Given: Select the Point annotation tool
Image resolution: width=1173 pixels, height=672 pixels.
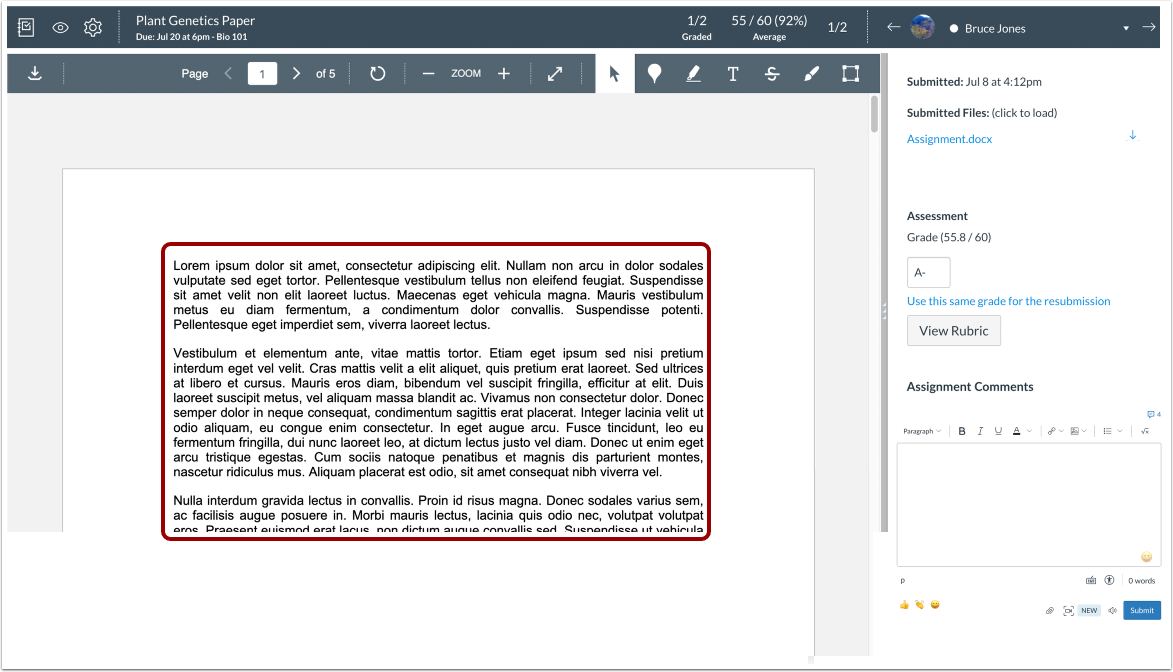Looking at the screenshot, I should click(654, 72).
